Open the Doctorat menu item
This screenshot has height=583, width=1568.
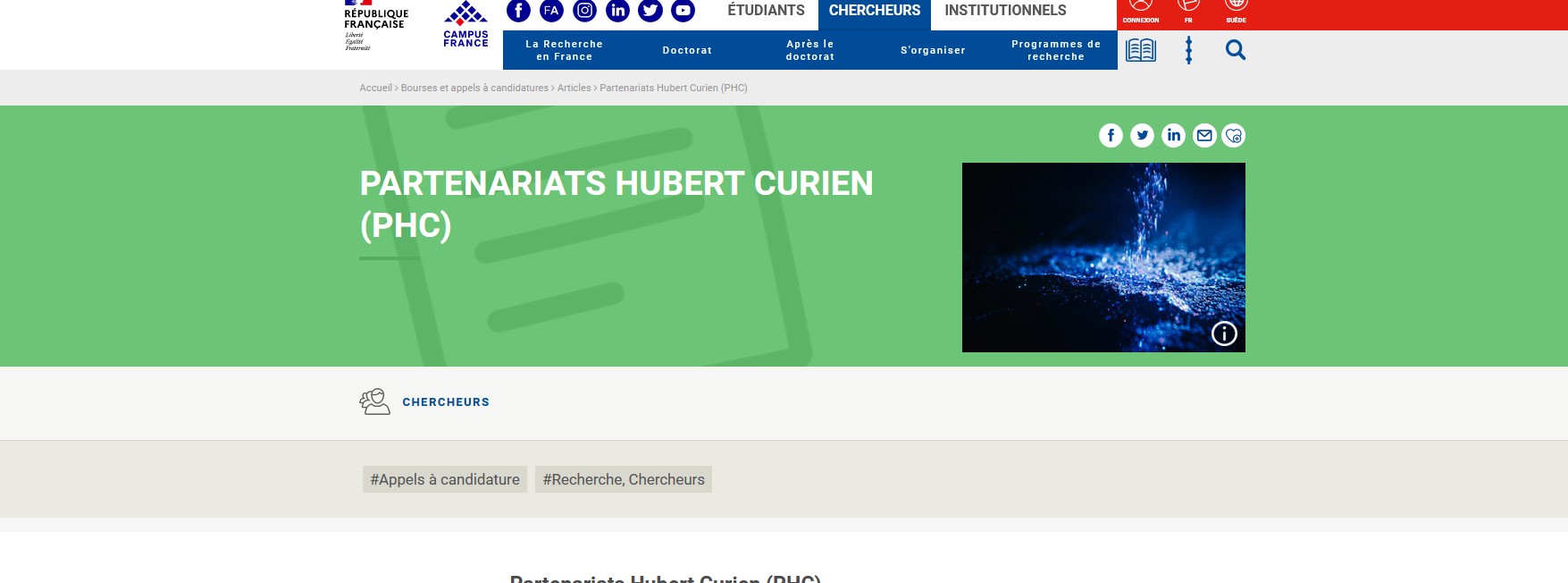(x=687, y=50)
